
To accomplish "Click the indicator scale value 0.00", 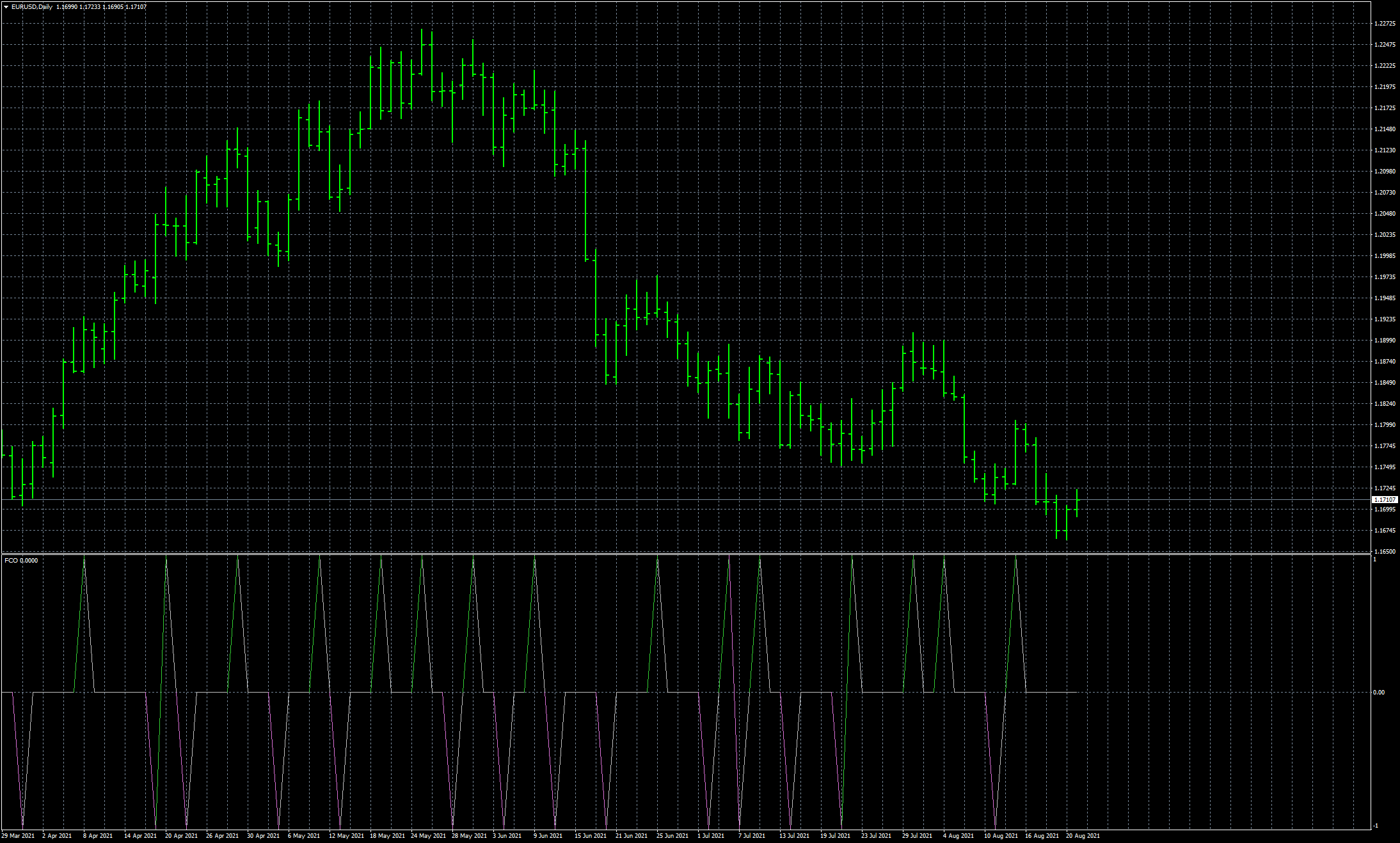I will click(1379, 693).
